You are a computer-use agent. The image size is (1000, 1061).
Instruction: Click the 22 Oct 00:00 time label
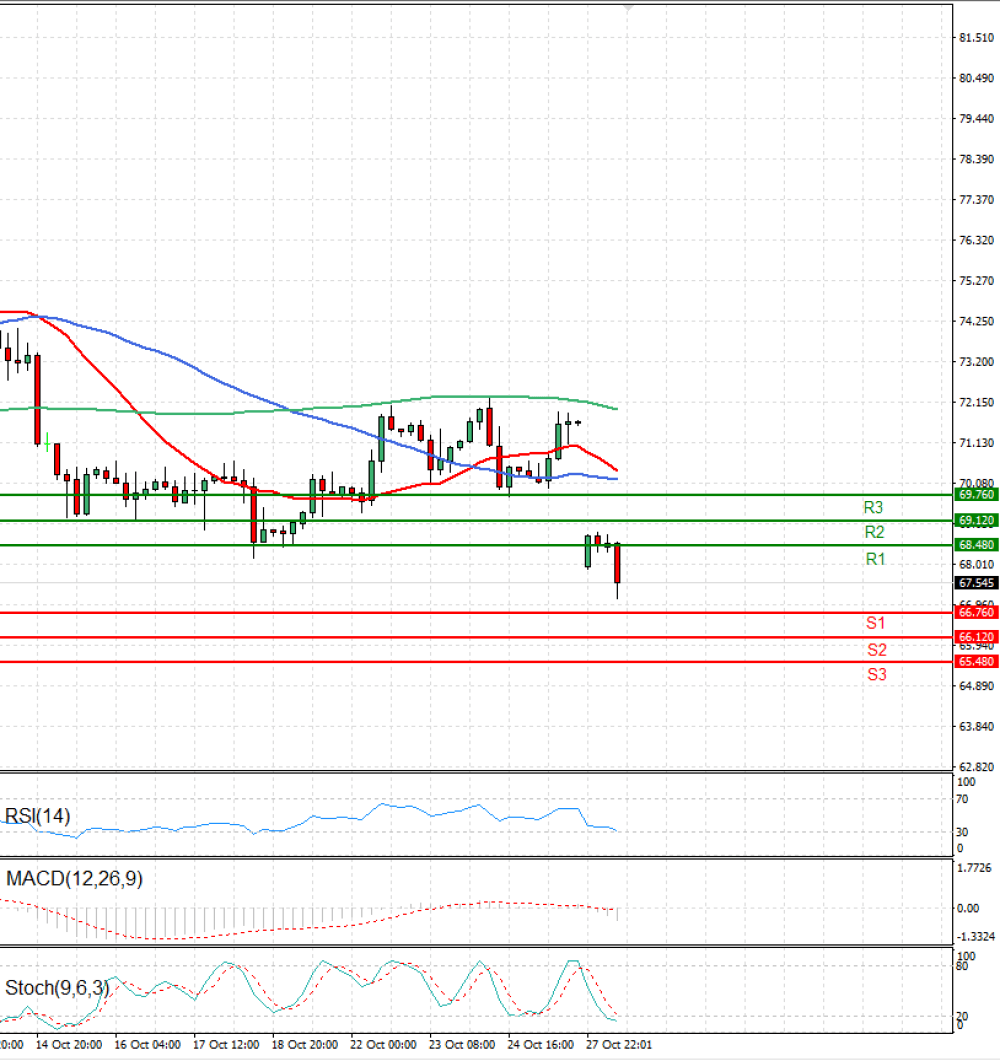coord(383,1045)
